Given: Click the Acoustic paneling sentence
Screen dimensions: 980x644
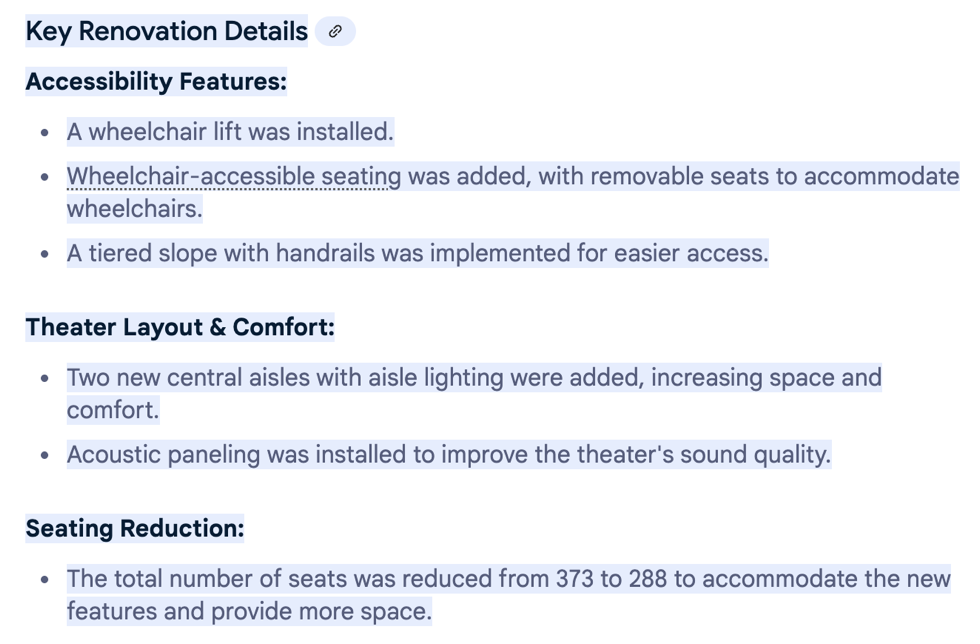Looking at the screenshot, I should tap(448, 454).
